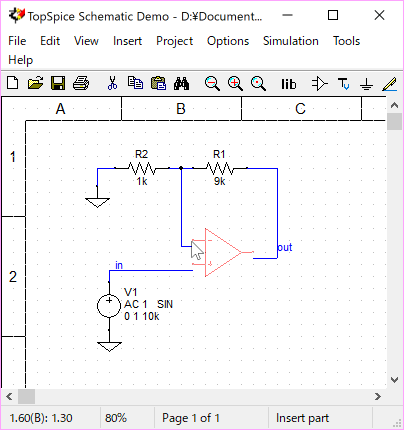Zoom out with the minus magnifier

212,84
